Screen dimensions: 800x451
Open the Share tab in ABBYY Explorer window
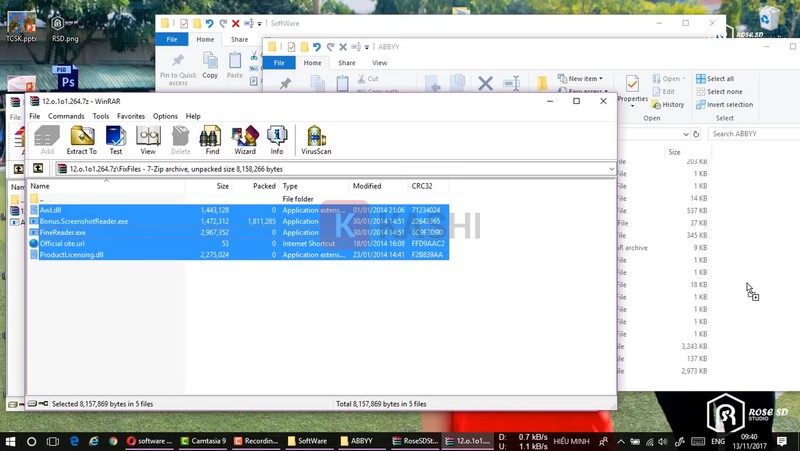click(x=346, y=63)
